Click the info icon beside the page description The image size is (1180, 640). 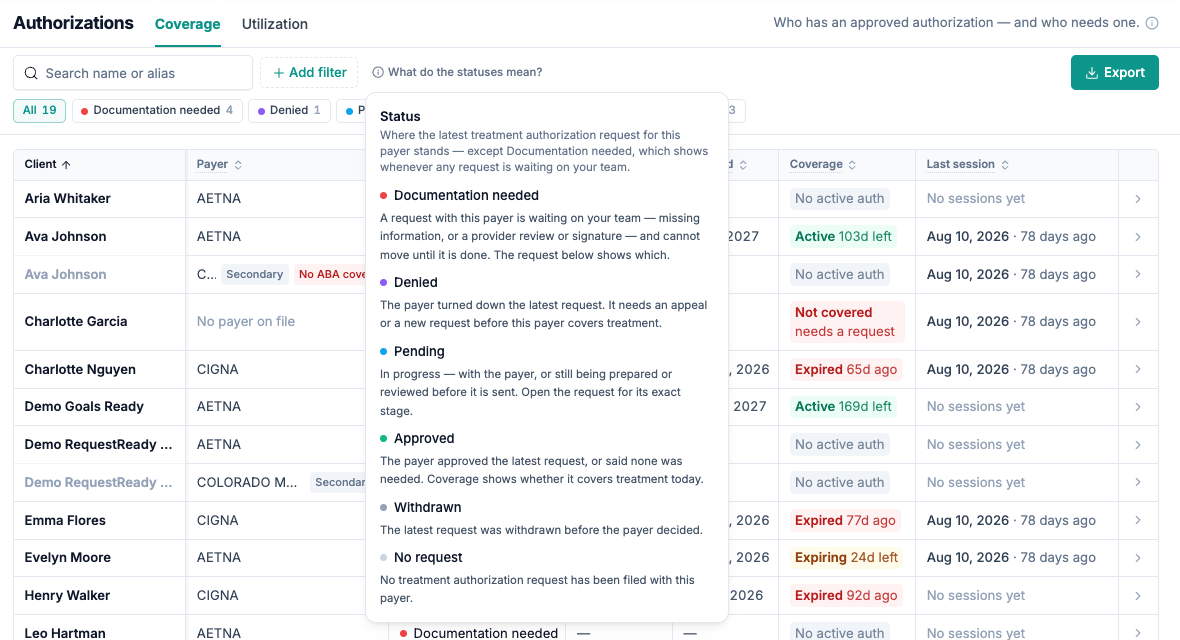tap(1151, 23)
